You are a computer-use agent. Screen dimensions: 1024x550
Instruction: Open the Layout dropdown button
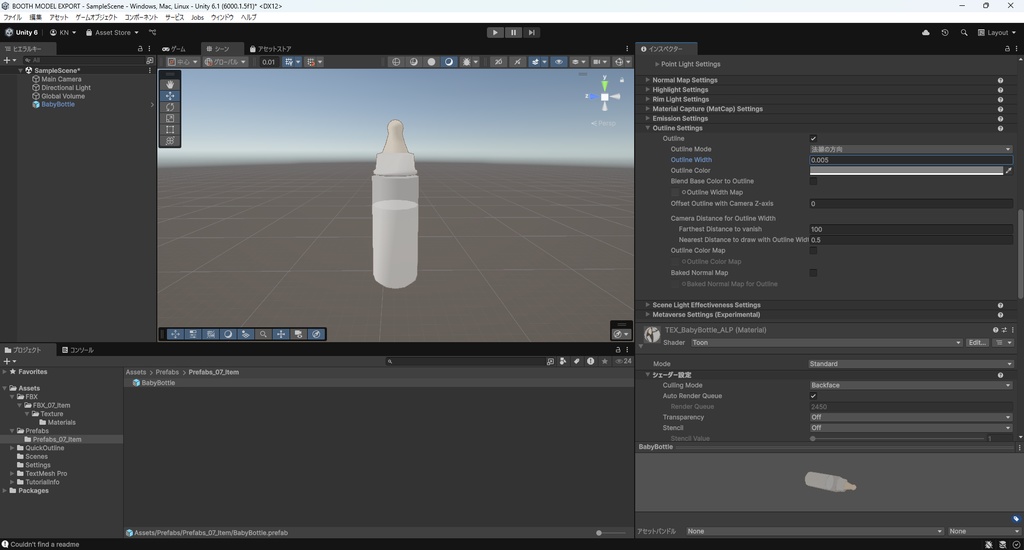click(997, 32)
